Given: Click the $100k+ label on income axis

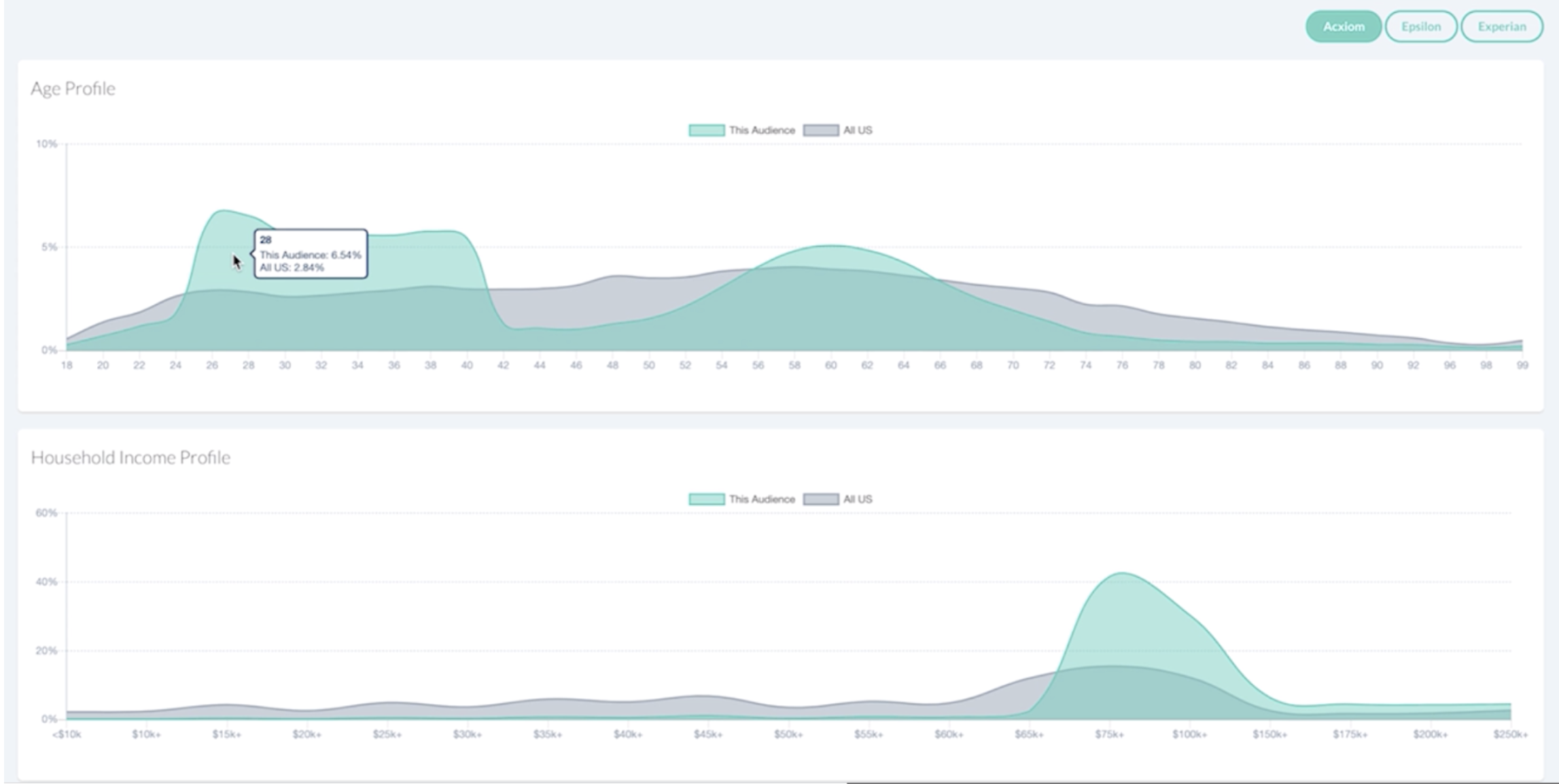Looking at the screenshot, I should coord(1189,734).
